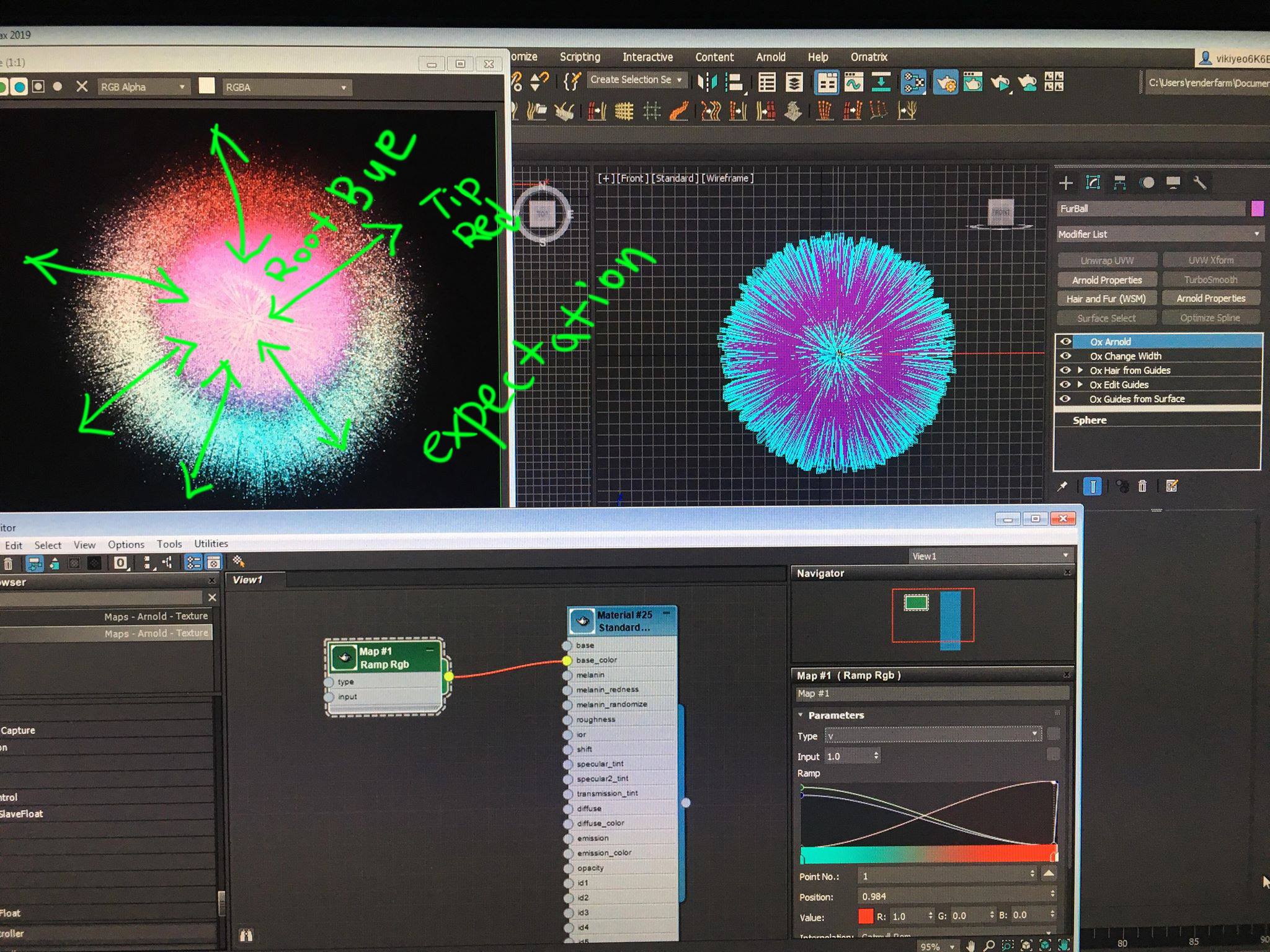Viewport: 1270px width, 952px height.
Task: Click the ramp Position value field
Action: click(952, 896)
